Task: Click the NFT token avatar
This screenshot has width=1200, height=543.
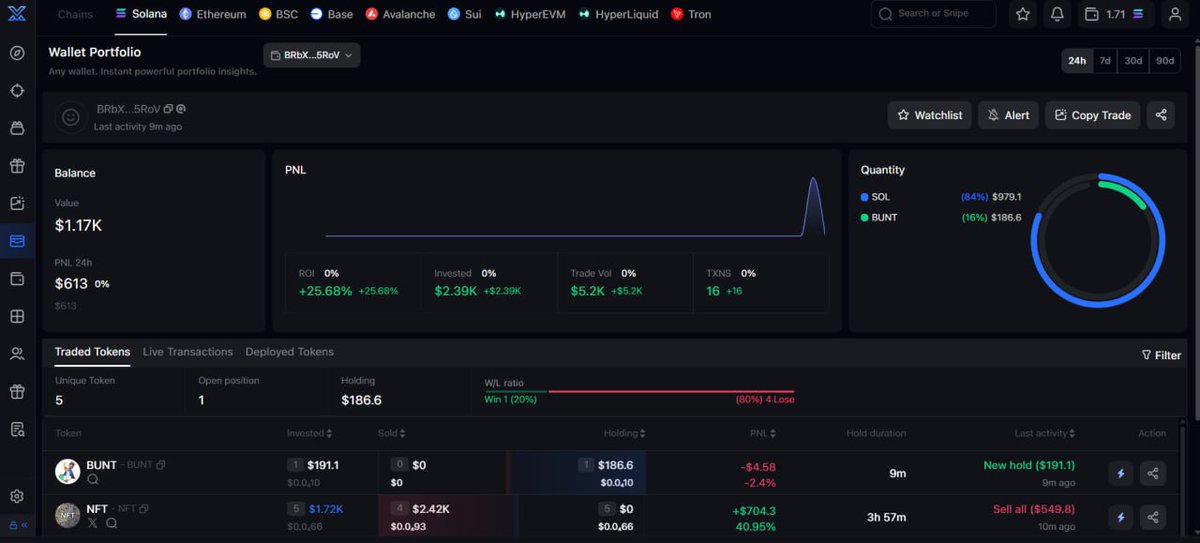Action: point(67,516)
